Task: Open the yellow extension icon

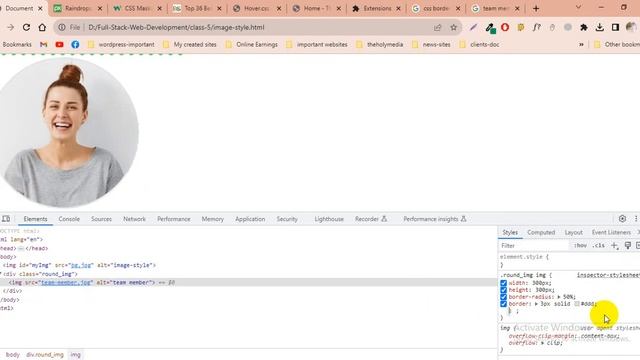Action: [x=521, y=27]
